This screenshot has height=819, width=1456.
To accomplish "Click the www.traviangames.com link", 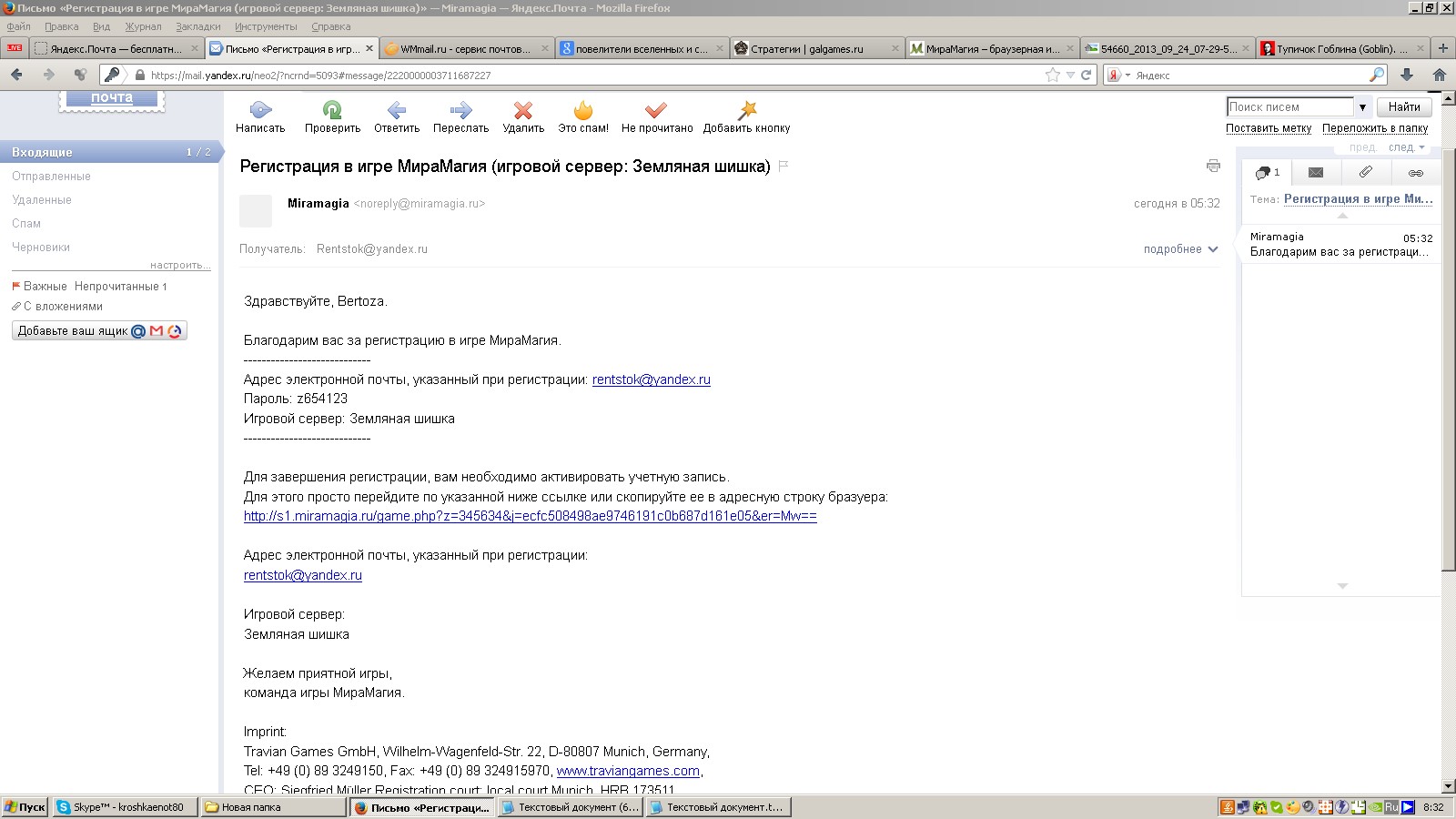I will point(628,771).
